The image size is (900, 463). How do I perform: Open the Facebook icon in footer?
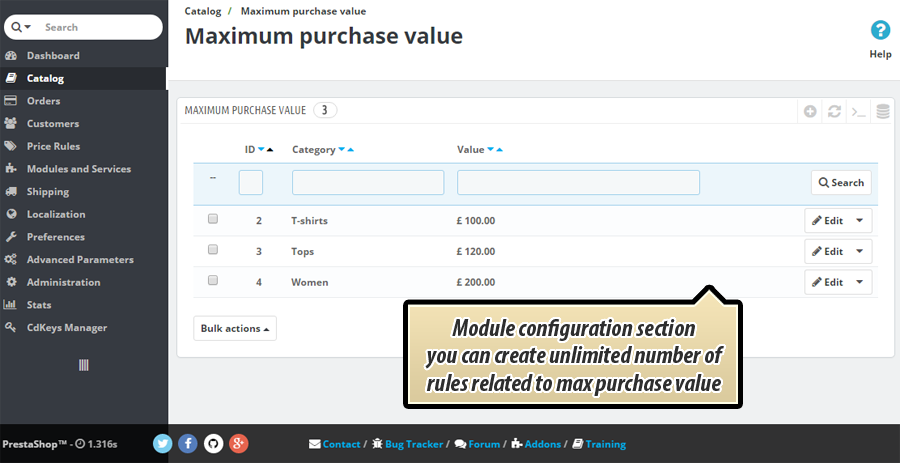pos(188,443)
